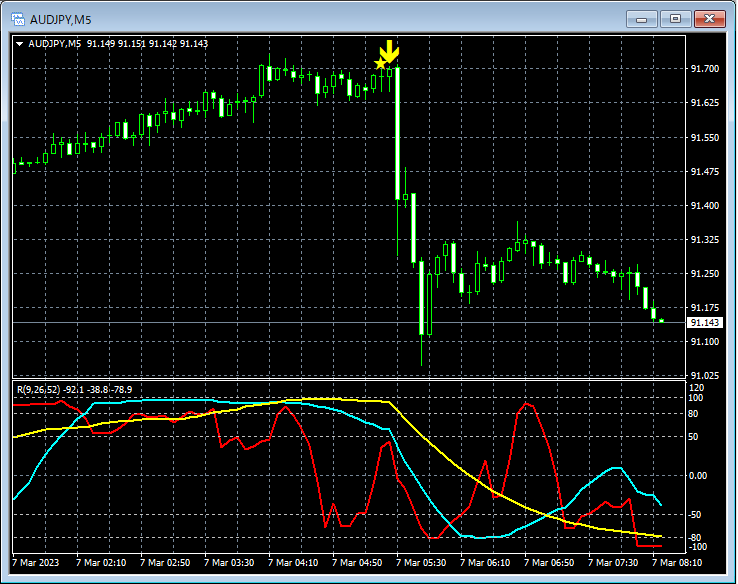
Task: Maximize the AUDJPY,M5 chart window
Action: tap(675, 19)
